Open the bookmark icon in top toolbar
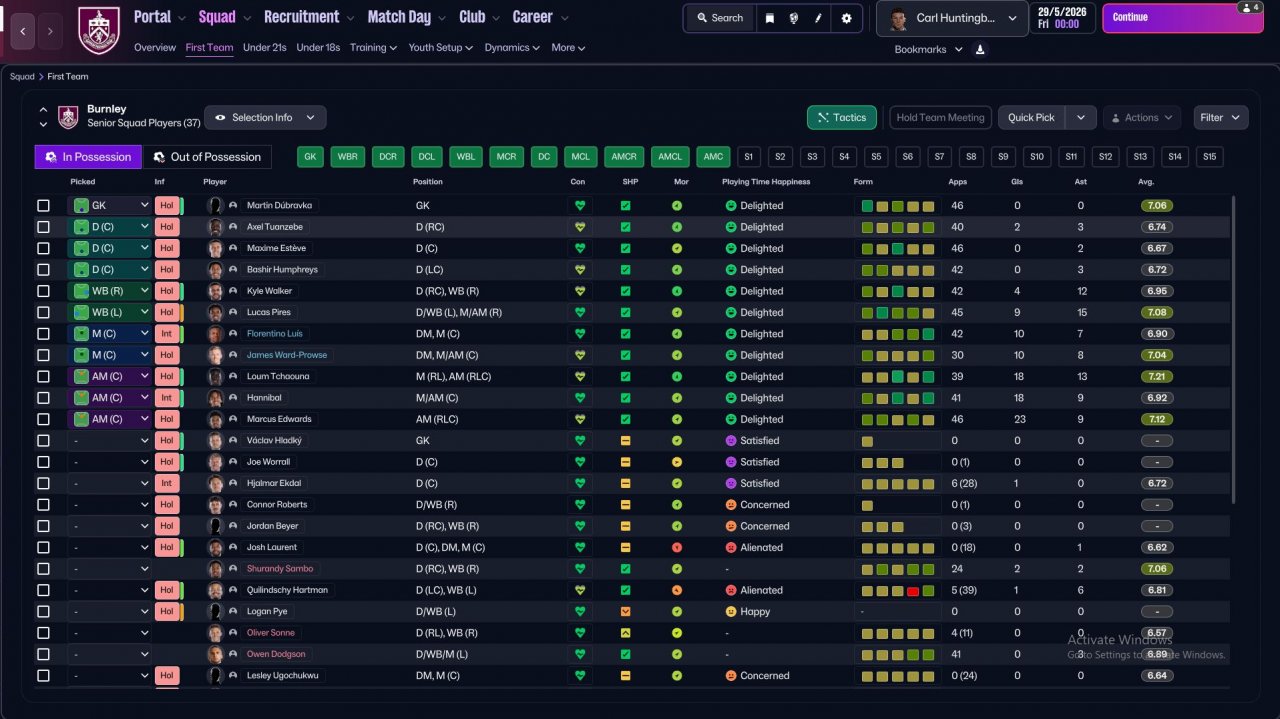 click(769, 18)
